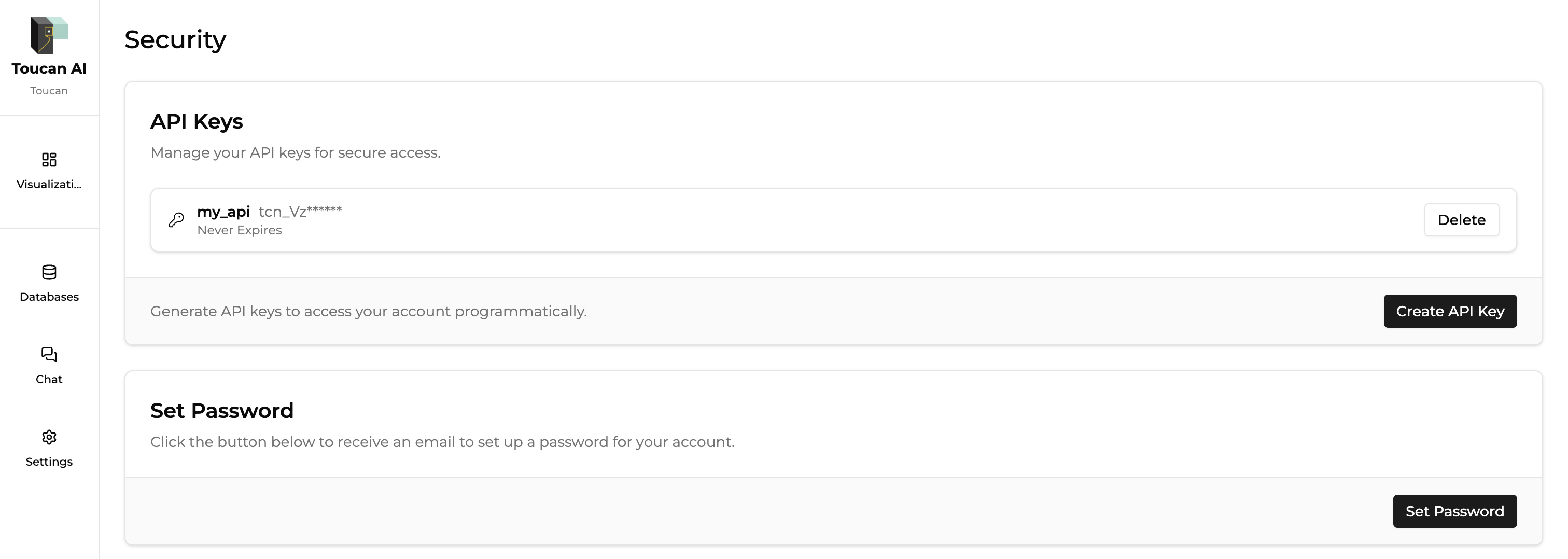Select the Settings sidebar label
This screenshot has height=559, width=1568.
[49, 462]
